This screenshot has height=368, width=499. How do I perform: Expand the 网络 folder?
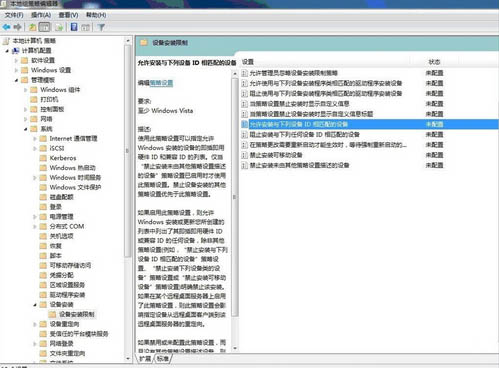[x=25, y=119]
